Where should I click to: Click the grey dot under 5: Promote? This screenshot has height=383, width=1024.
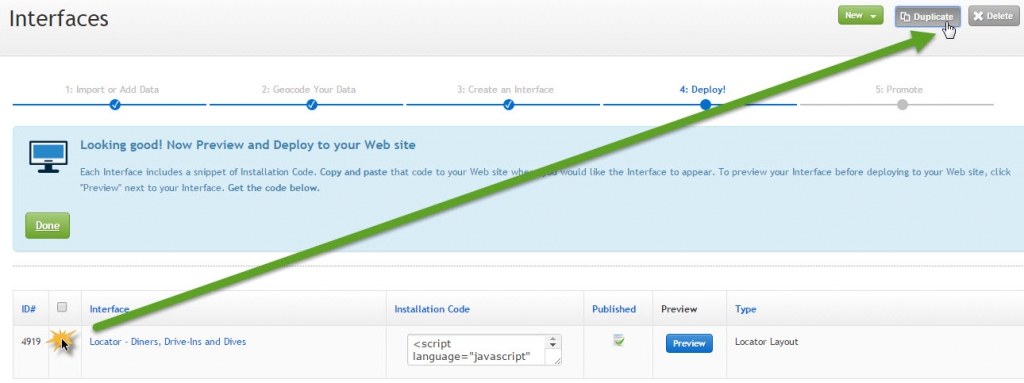click(x=903, y=105)
